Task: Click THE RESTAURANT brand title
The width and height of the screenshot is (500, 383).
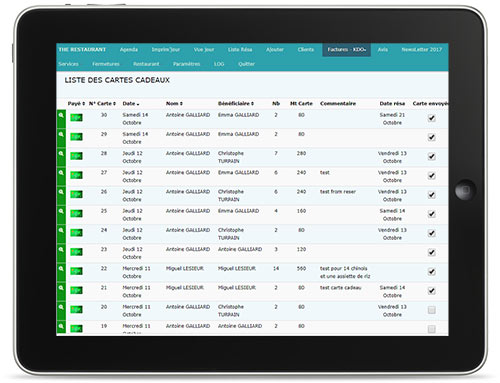Action: click(x=82, y=50)
